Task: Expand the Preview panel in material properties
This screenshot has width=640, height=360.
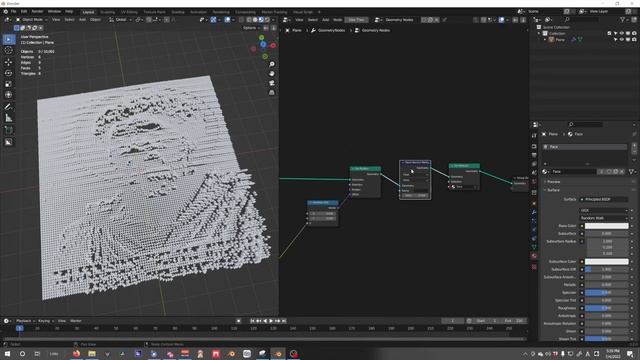Action: tap(553, 182)
